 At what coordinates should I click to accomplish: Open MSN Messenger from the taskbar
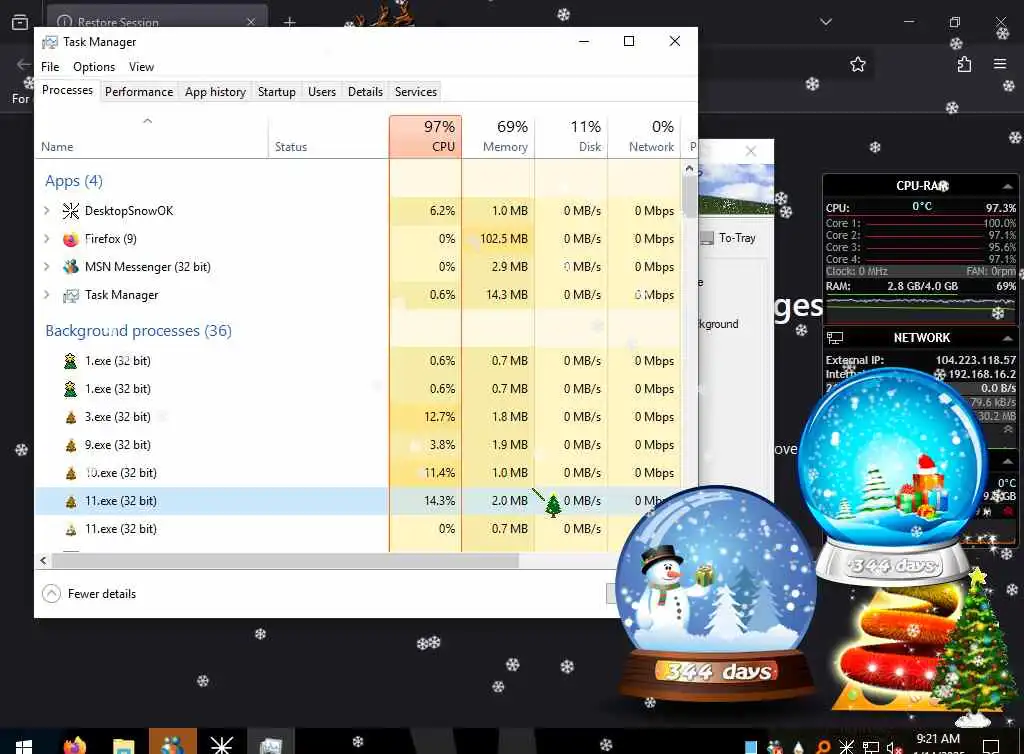[x=172, y=744]
